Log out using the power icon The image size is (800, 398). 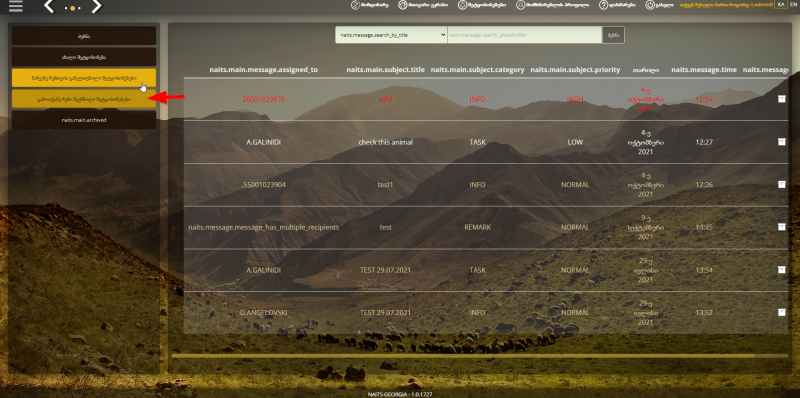coord(659,5)
